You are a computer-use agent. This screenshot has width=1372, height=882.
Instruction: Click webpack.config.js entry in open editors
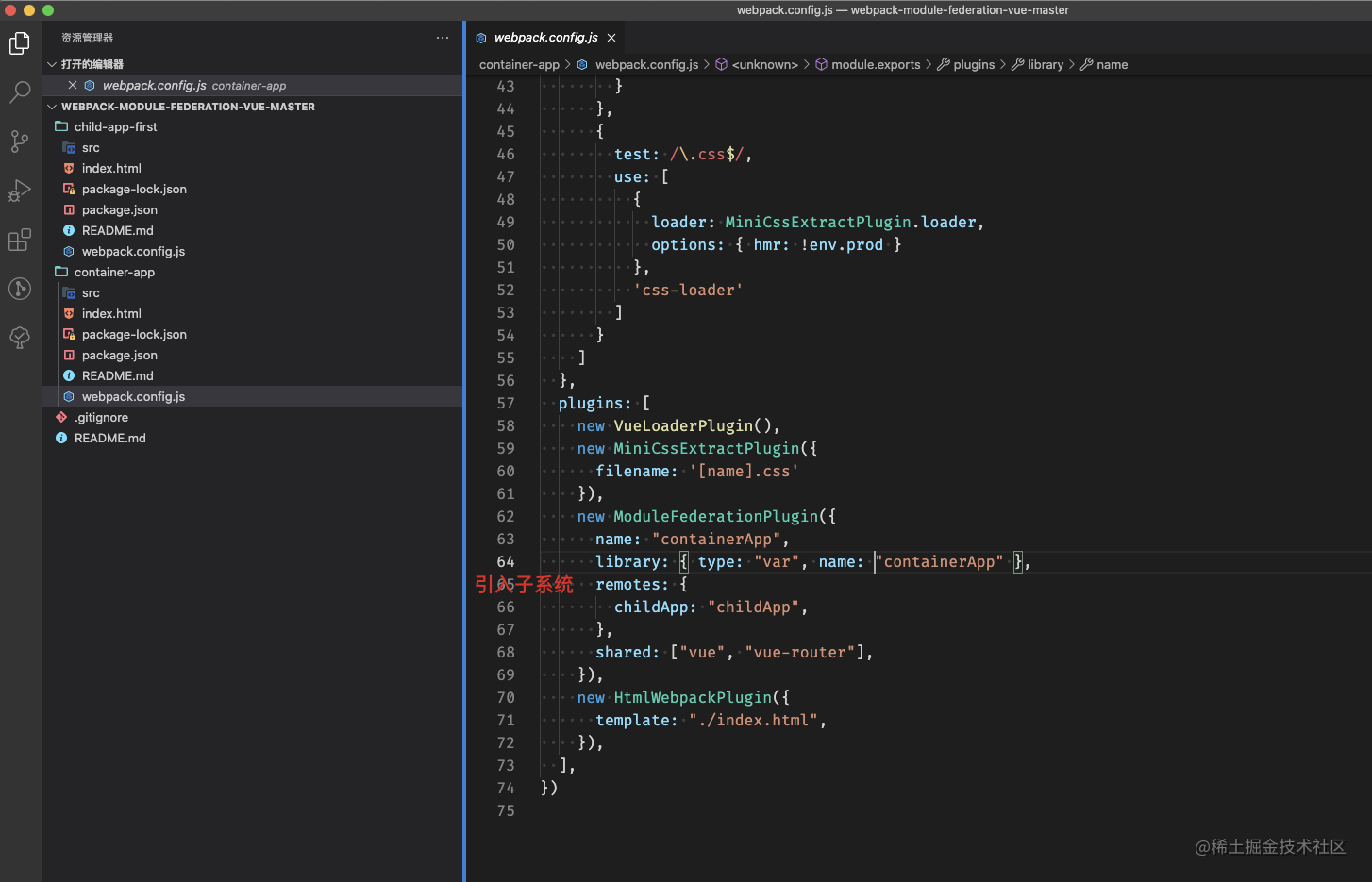click(x=253, y=85)
